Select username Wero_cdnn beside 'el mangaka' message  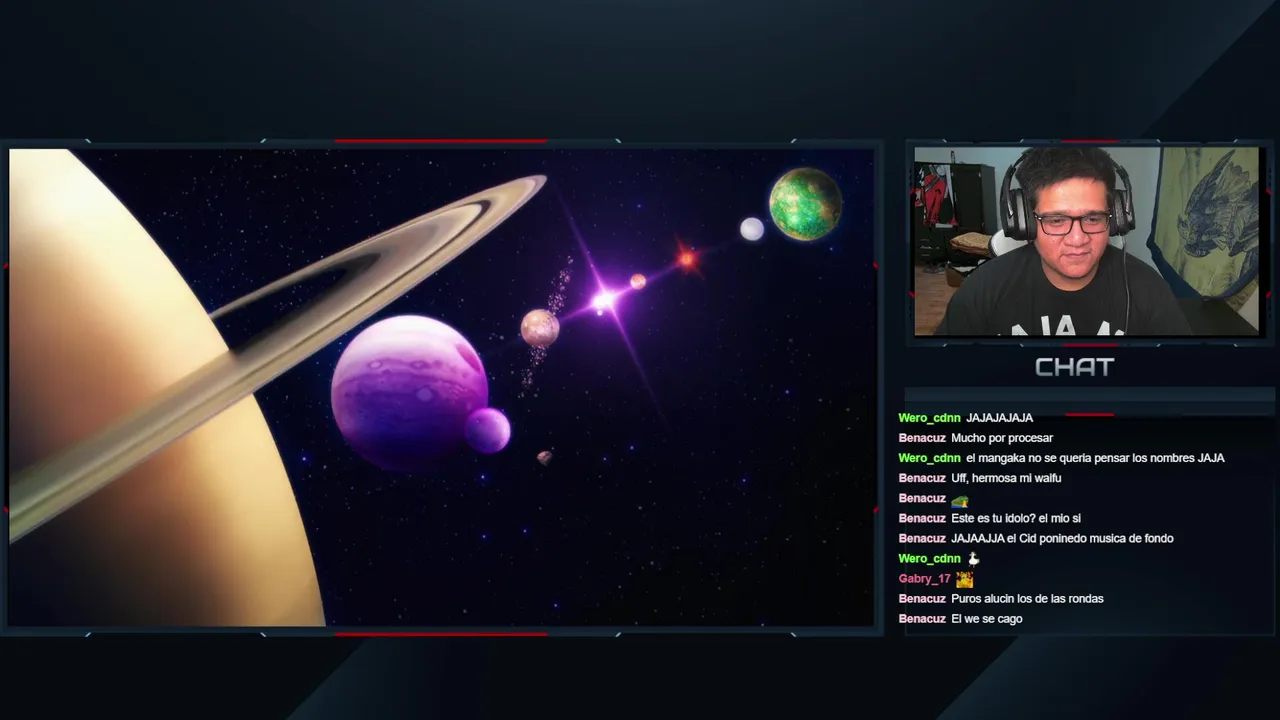click(x=929, y=458)
